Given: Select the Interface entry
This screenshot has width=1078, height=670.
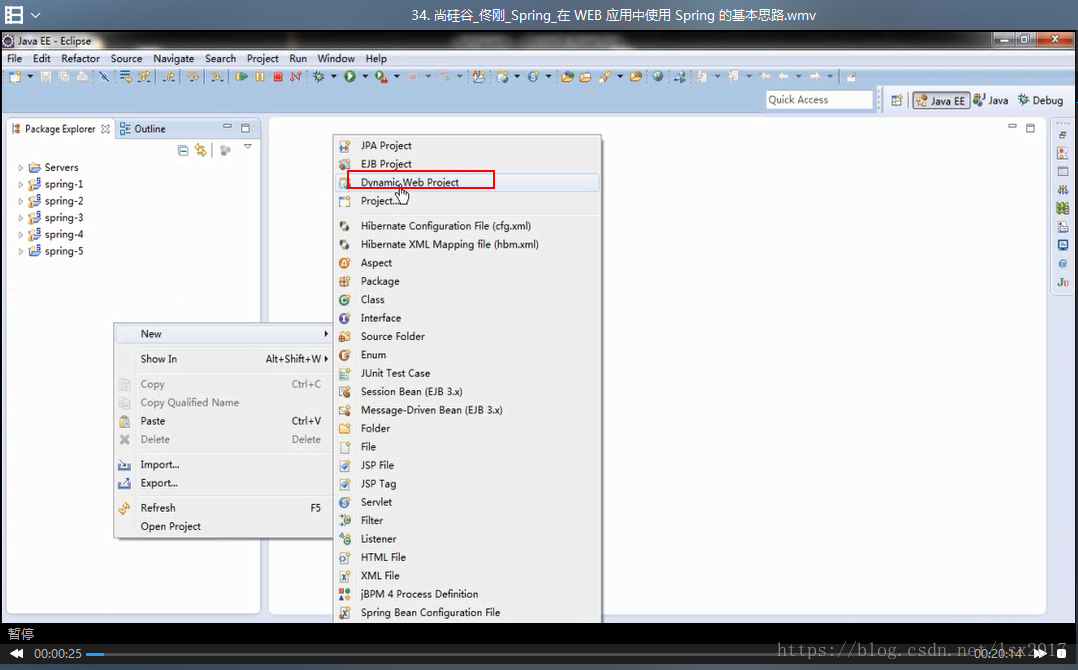Looking at the screenshot, I should [x=468, y=318].
